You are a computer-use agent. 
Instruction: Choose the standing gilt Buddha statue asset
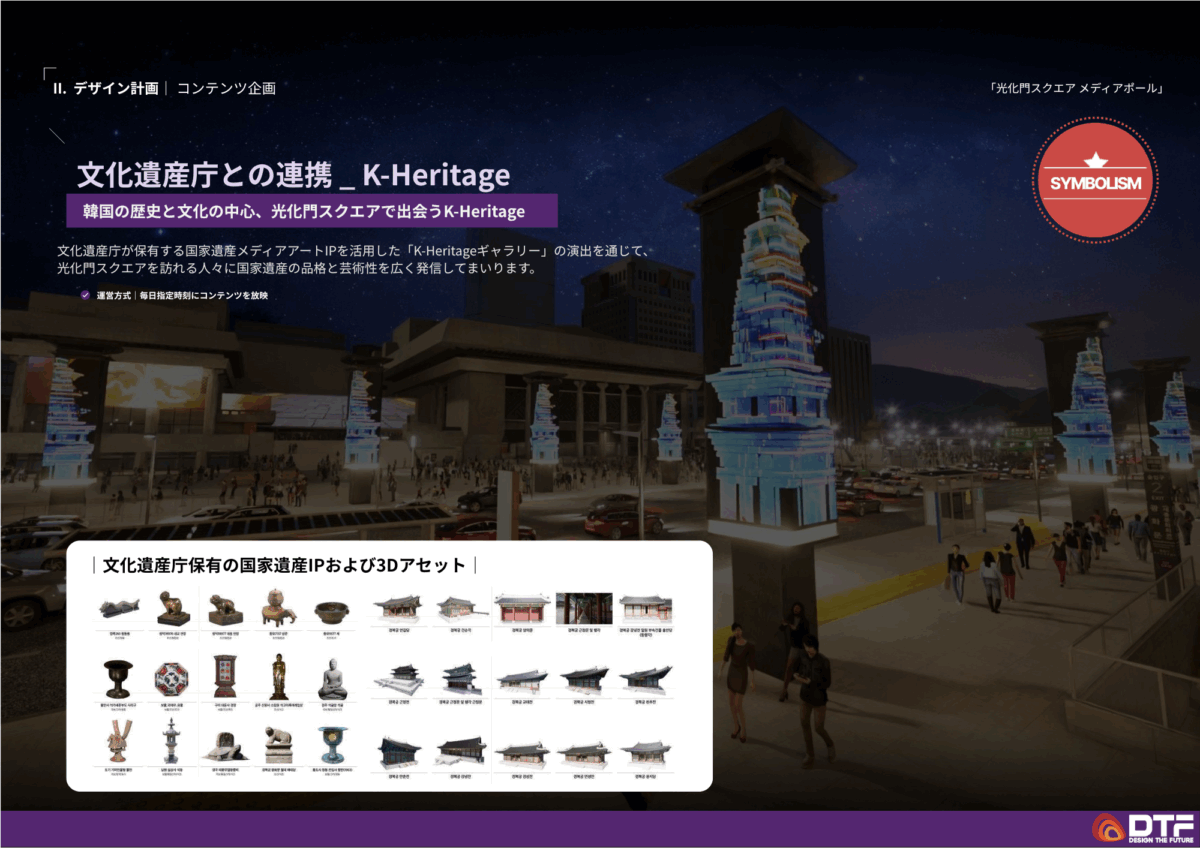(x=278, y=678)
